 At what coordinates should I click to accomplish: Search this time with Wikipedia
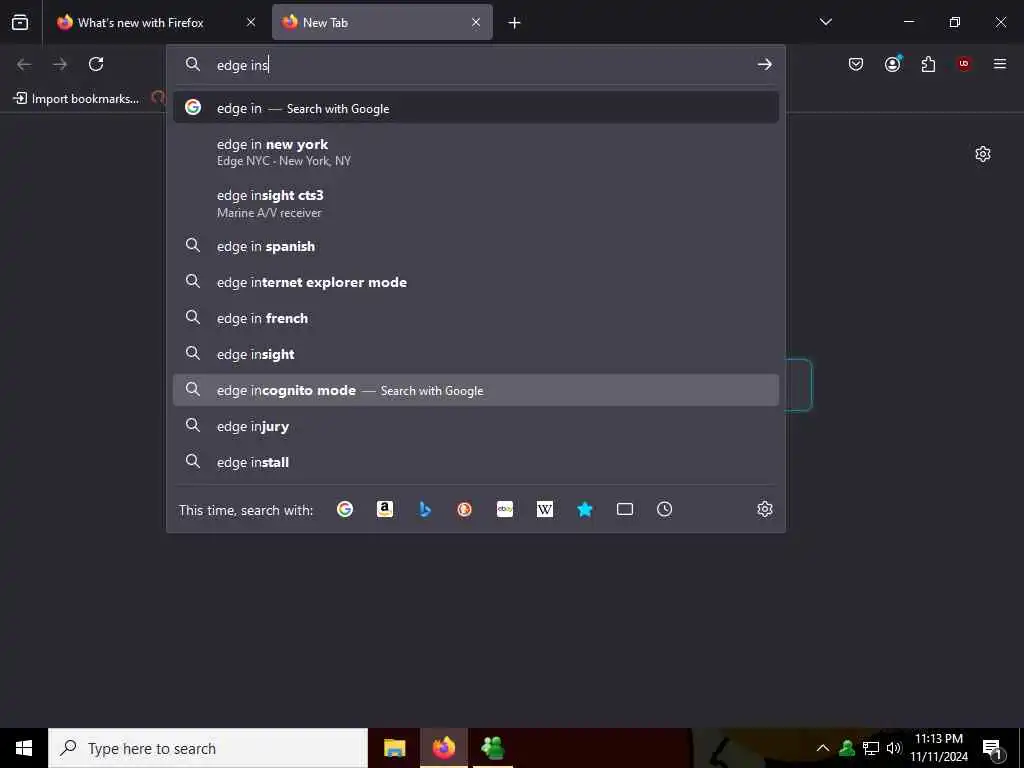545,509
